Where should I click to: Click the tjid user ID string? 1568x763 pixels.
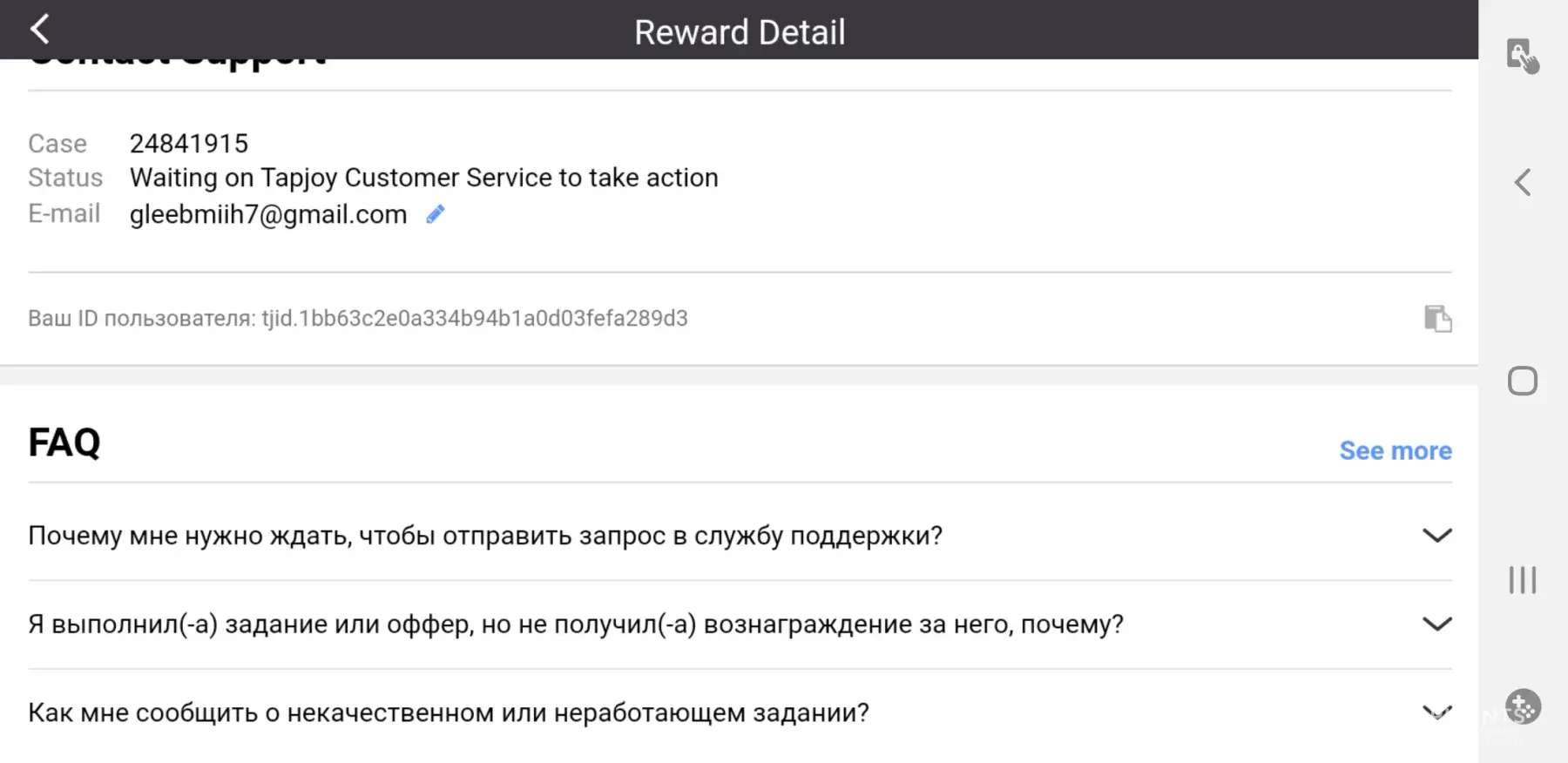point(475,319)
